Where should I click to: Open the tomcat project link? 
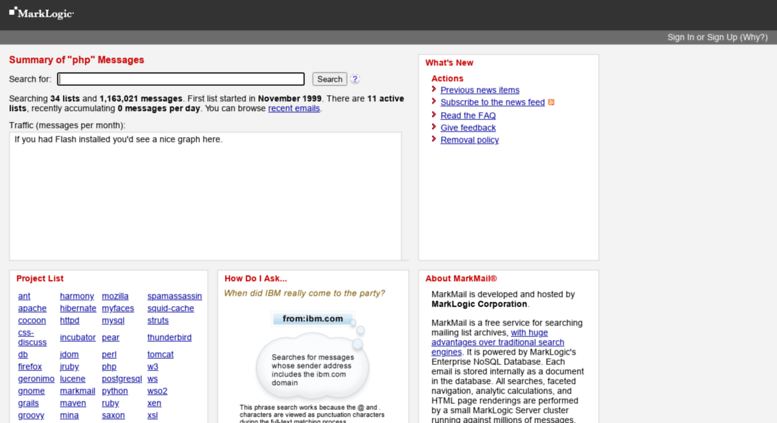point(160,354)
